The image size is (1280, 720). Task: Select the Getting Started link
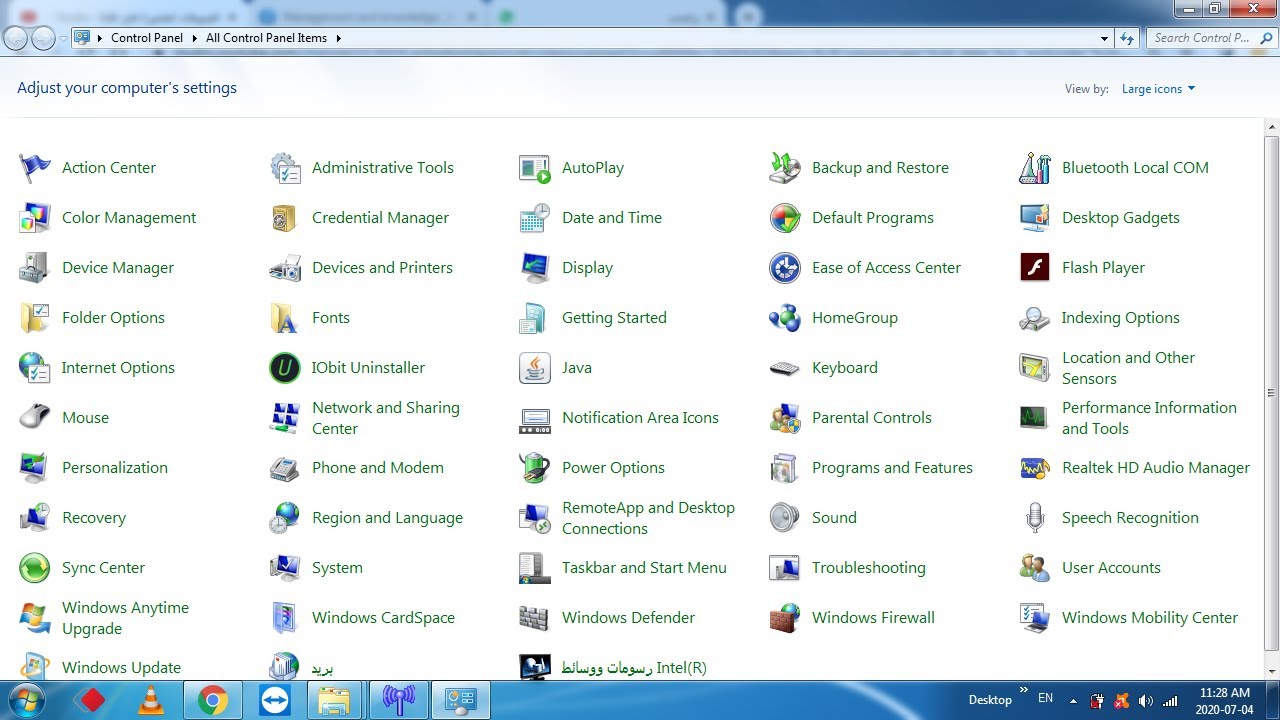coord(614,318)
